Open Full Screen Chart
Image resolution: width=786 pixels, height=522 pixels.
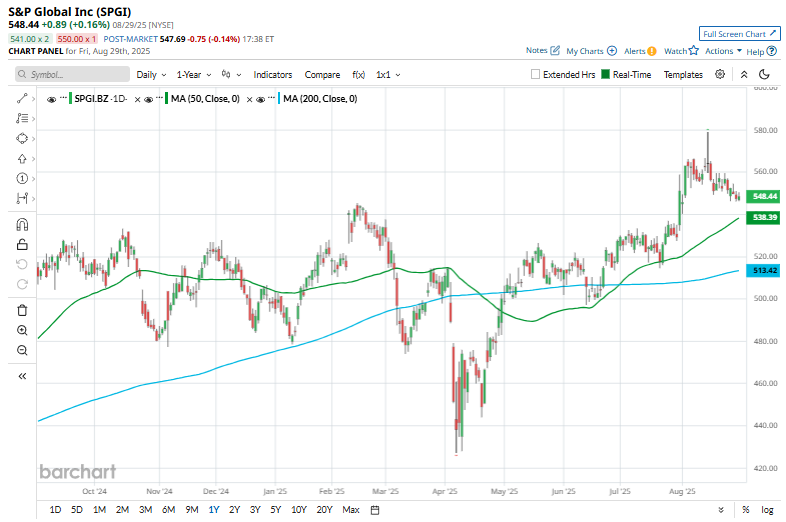(739, 34)
